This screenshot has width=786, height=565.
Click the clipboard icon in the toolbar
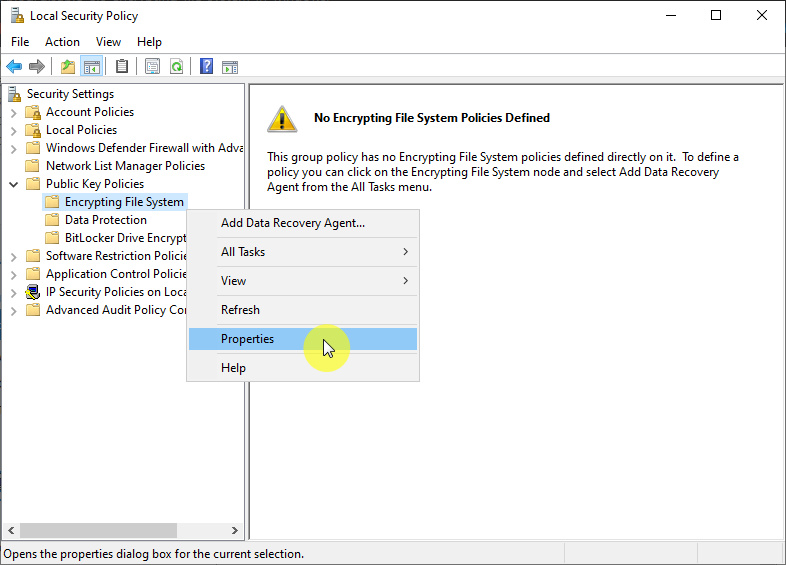122,67
